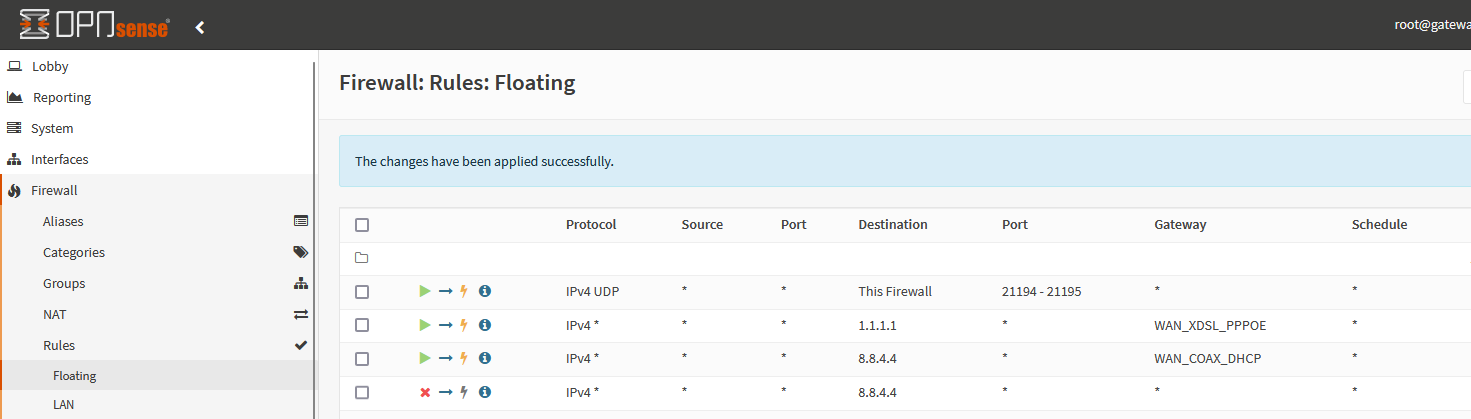
Task: Check the box for WAN_XDSL_PPPOE rule
Action: pyautogui.click(x=362, y=325)
